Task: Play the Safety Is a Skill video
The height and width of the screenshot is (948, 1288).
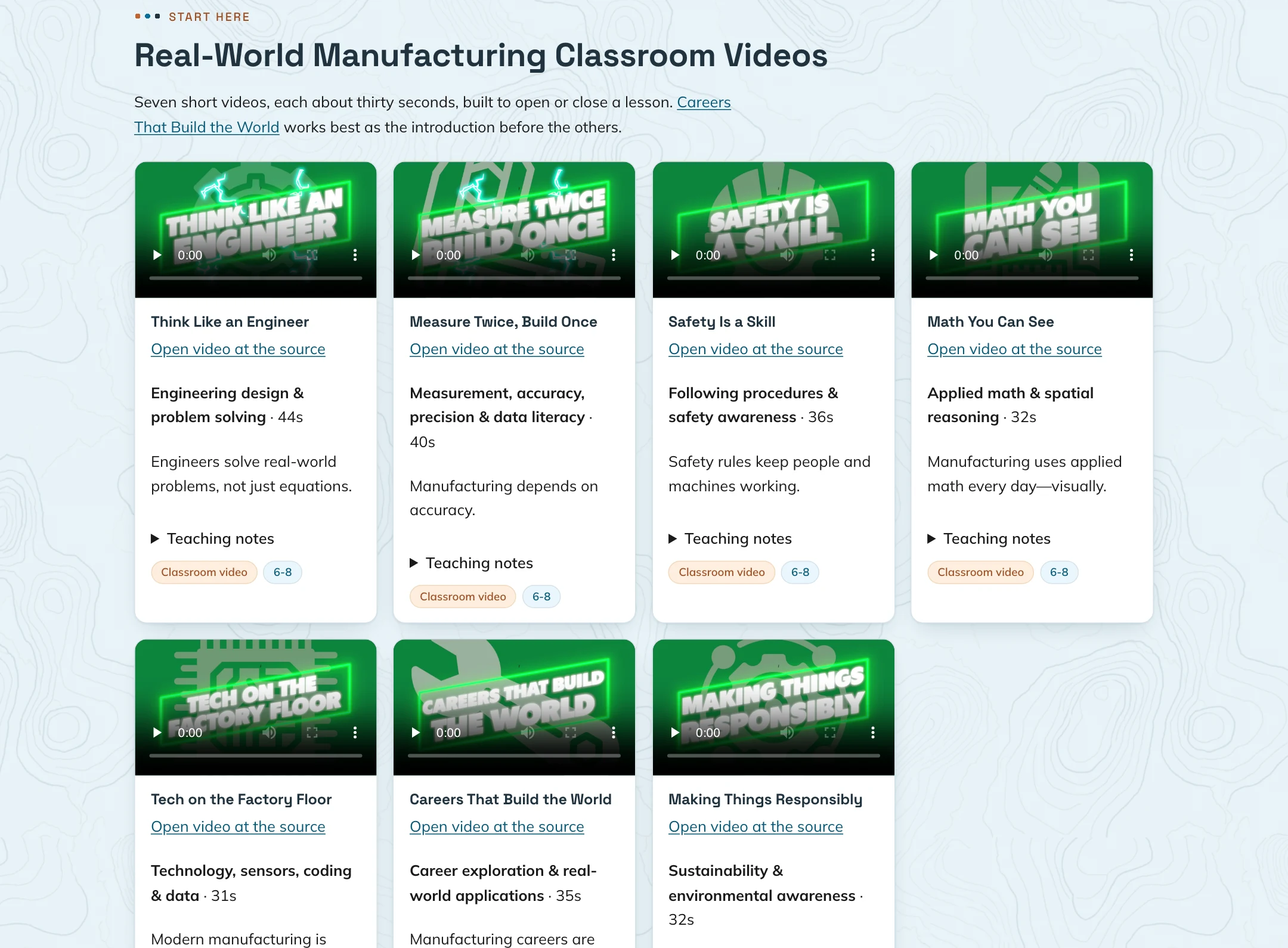Action: point(675,255)
